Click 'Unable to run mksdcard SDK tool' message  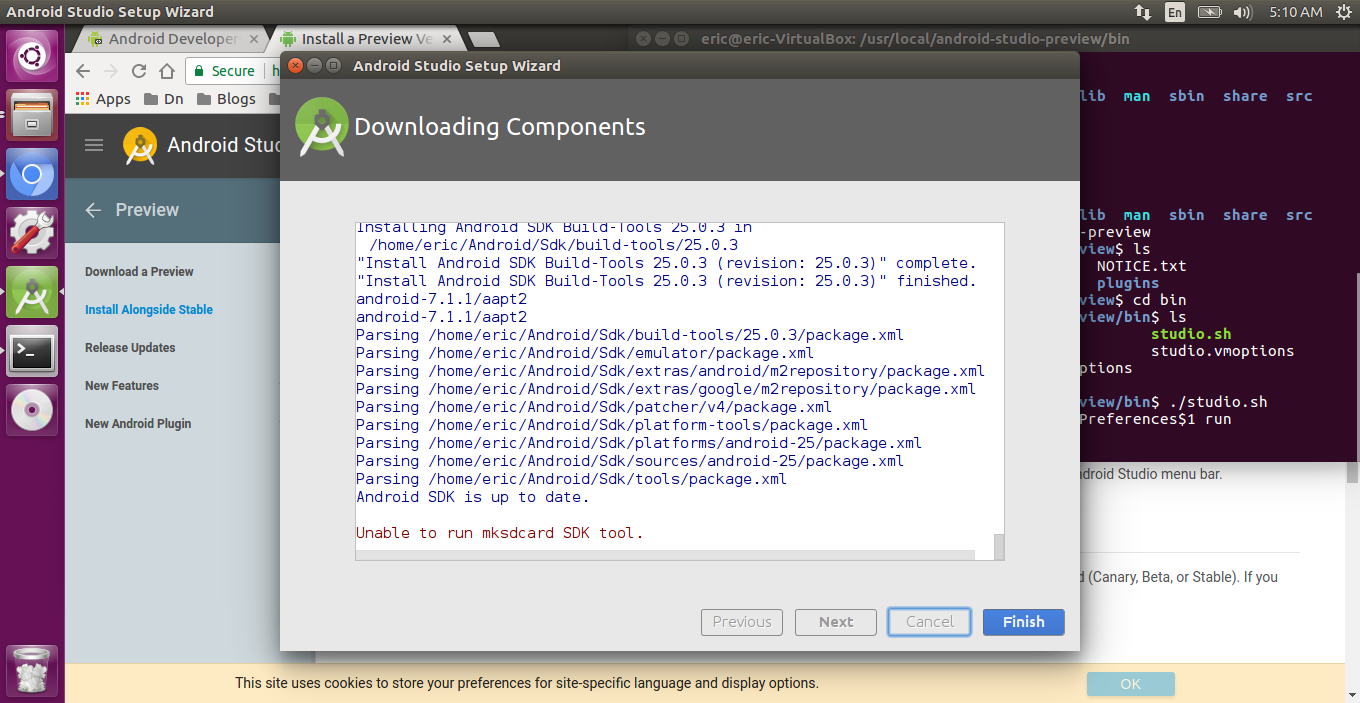pos(500,533)
